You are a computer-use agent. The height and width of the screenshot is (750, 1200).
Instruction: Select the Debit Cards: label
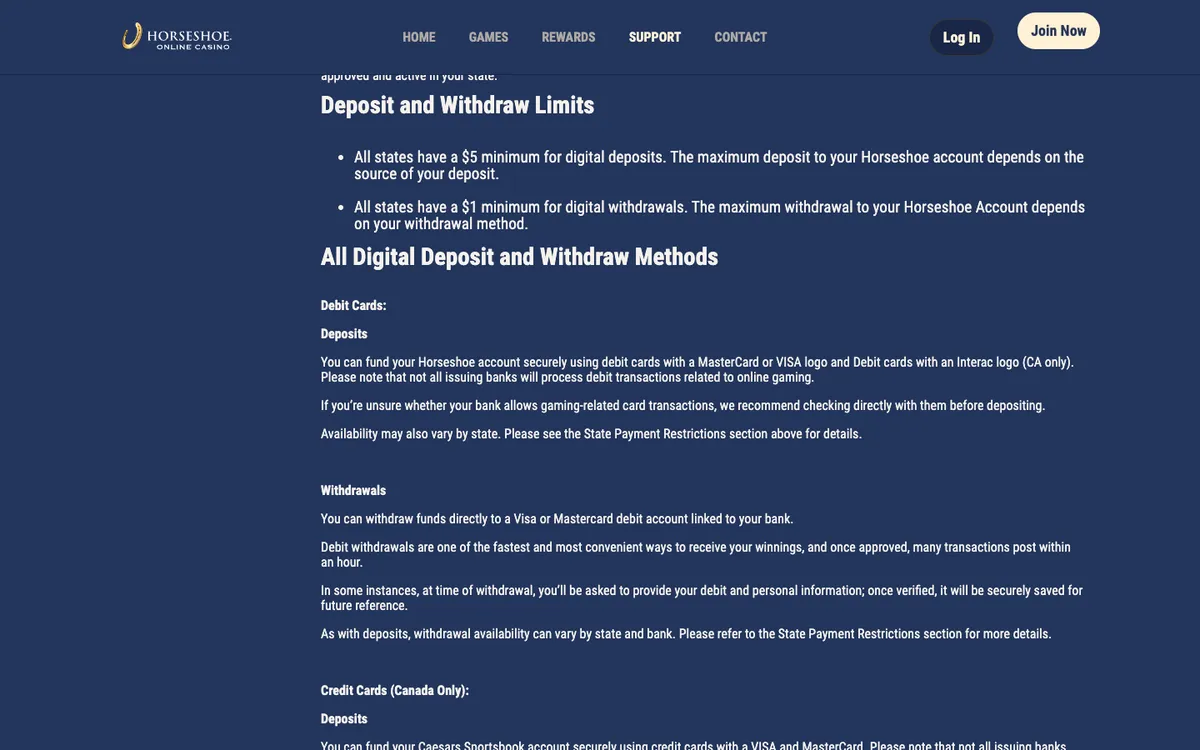point(353,306)
